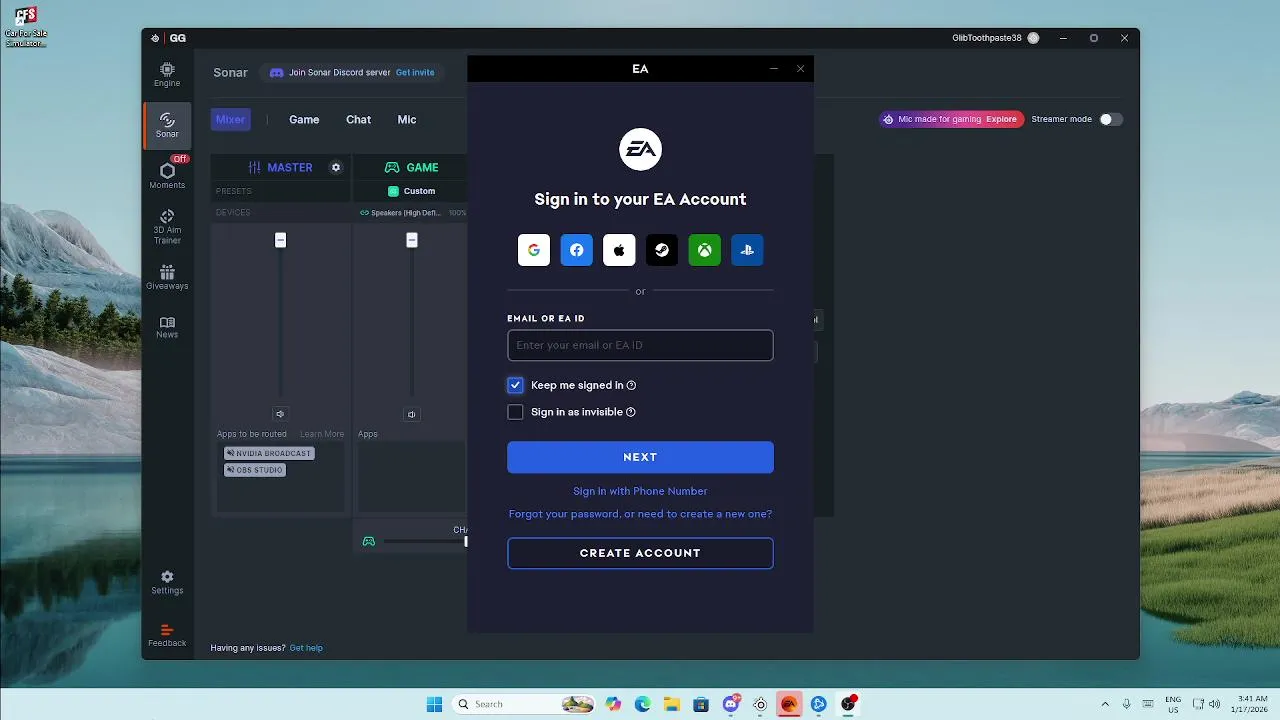This screenshot has width=1280, height=720.
Task: Switch to the Chat tab in Sonar
Action: [358, 119]
